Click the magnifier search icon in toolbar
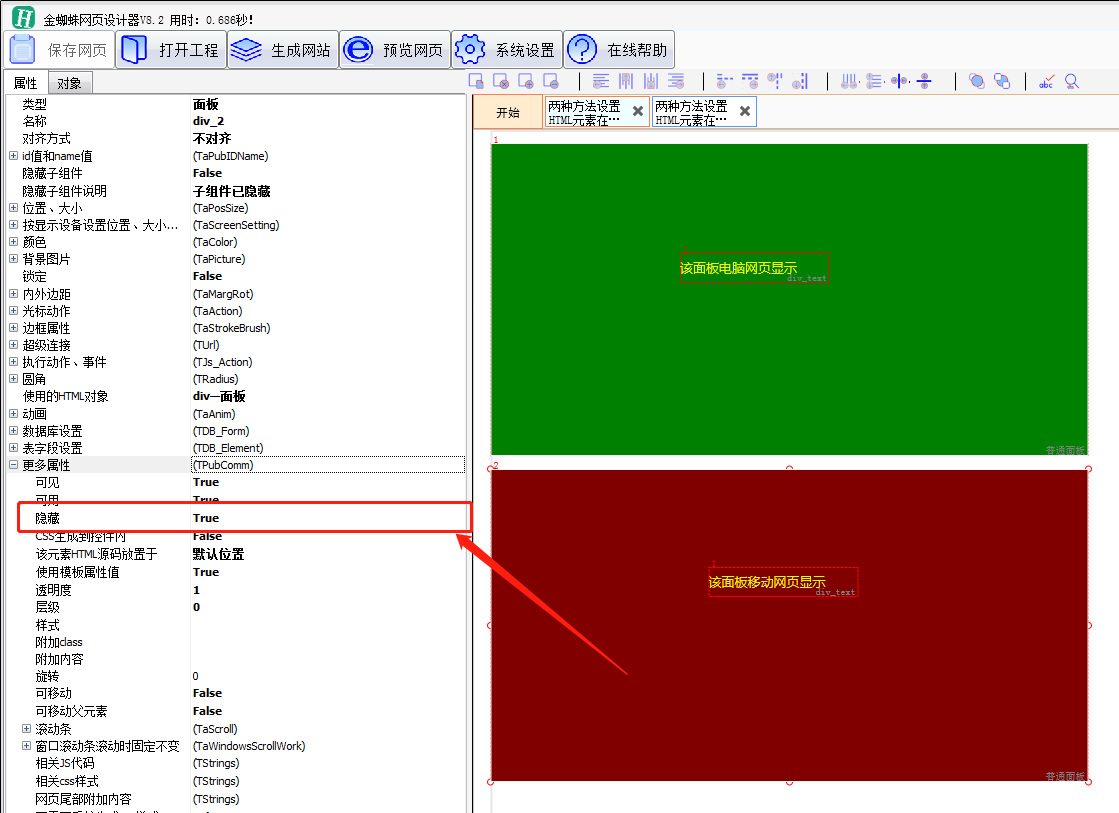 pyautogui.click(x=1072, y=81)
